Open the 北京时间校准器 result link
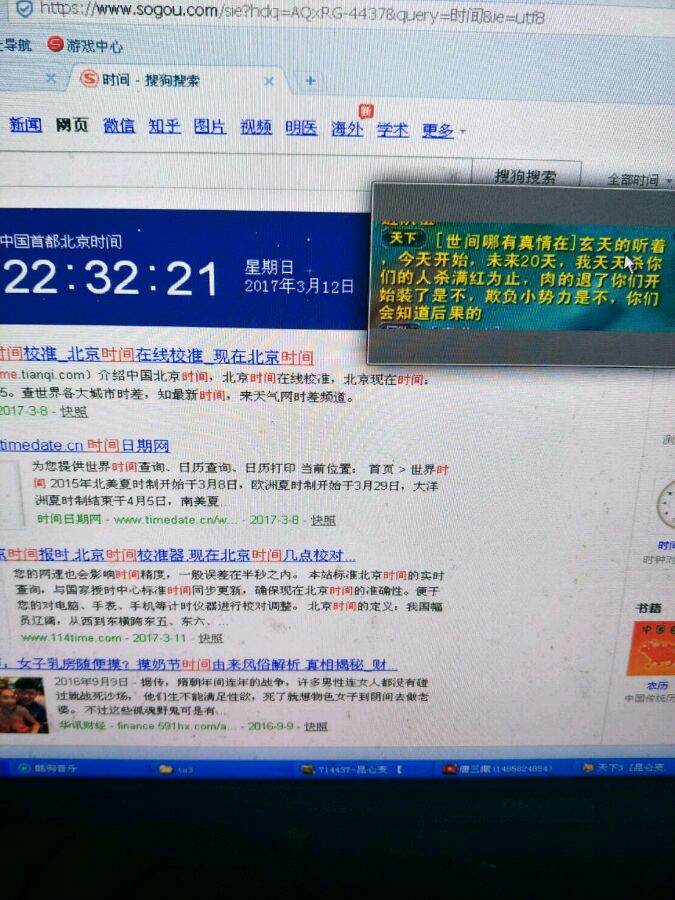The height and width of the screenshot is (900, 675). click(x=178, y=556)
